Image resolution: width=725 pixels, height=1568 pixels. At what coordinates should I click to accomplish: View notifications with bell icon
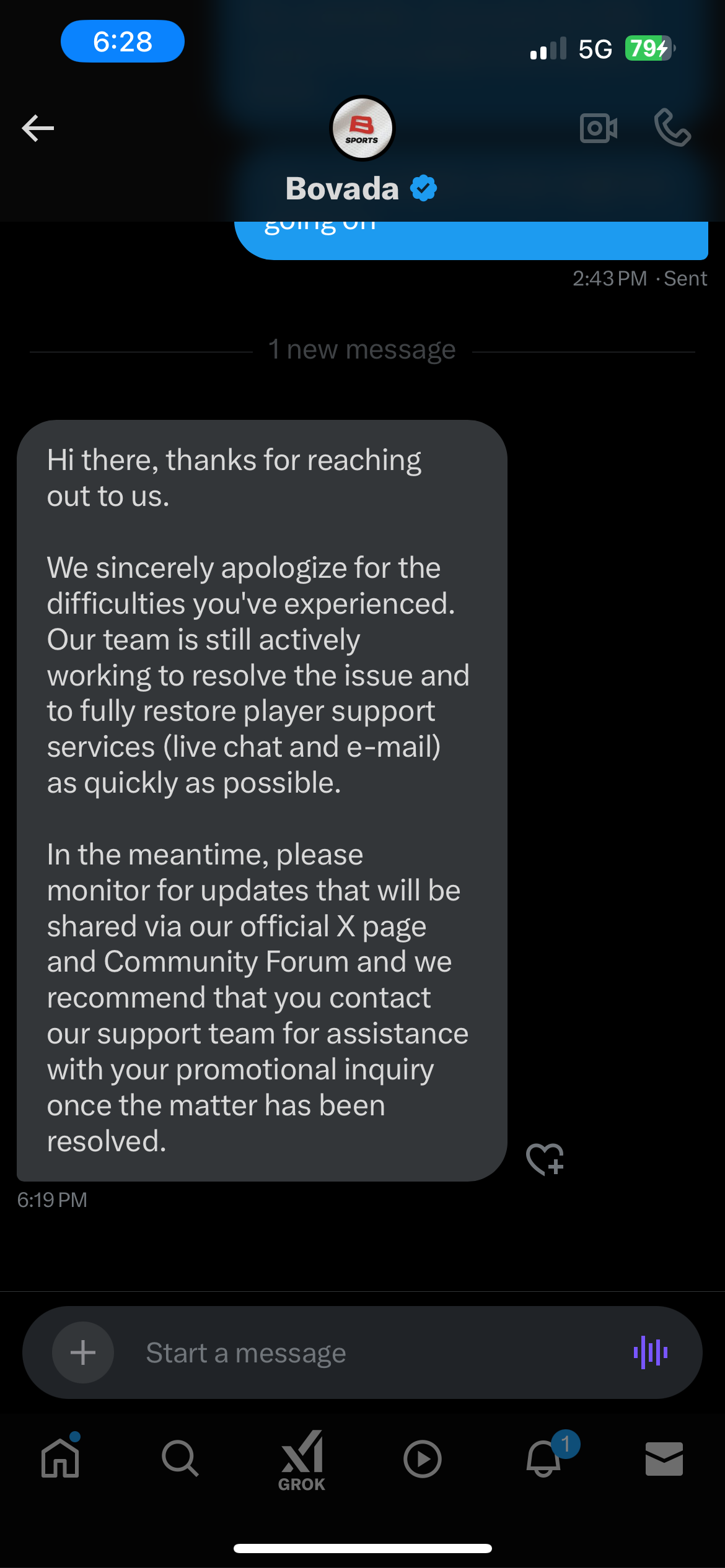click(x=544, y=1458)
